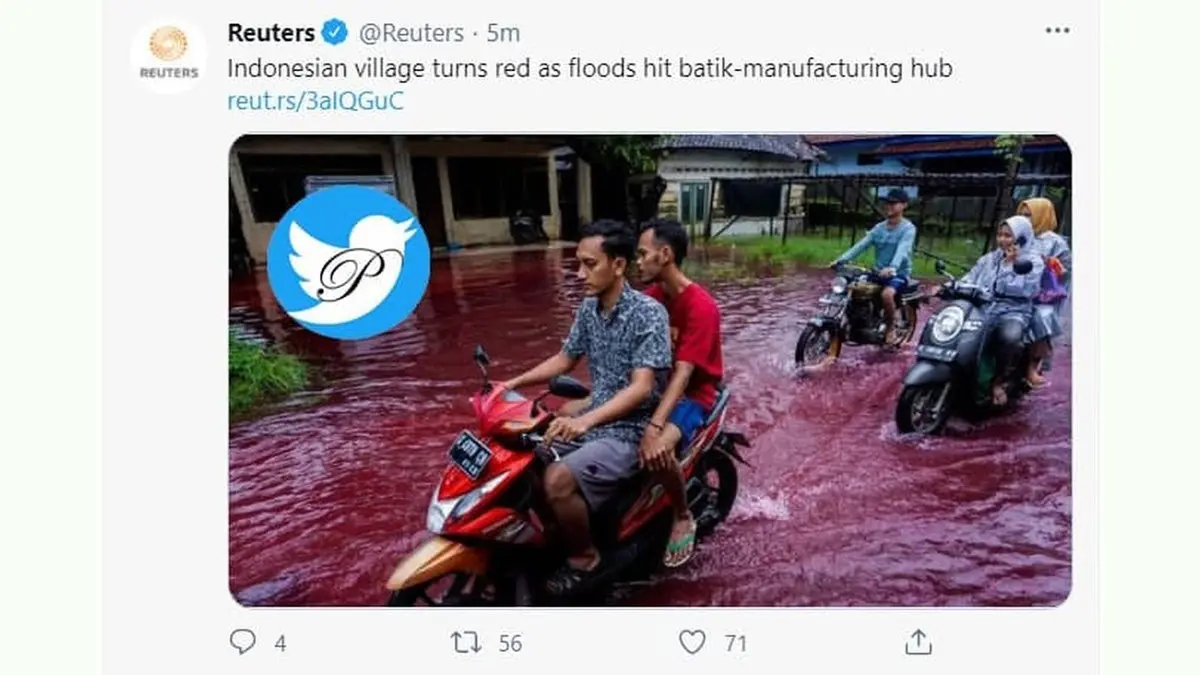Click the yellow hijab in the photo

click(x=1039, y=213)
